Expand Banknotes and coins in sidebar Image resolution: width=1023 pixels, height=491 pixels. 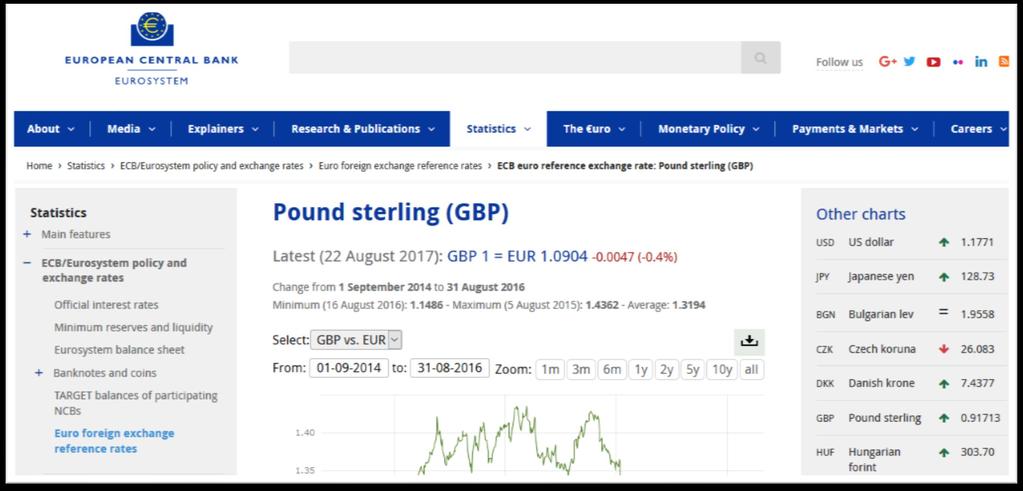tap(38, 373)
